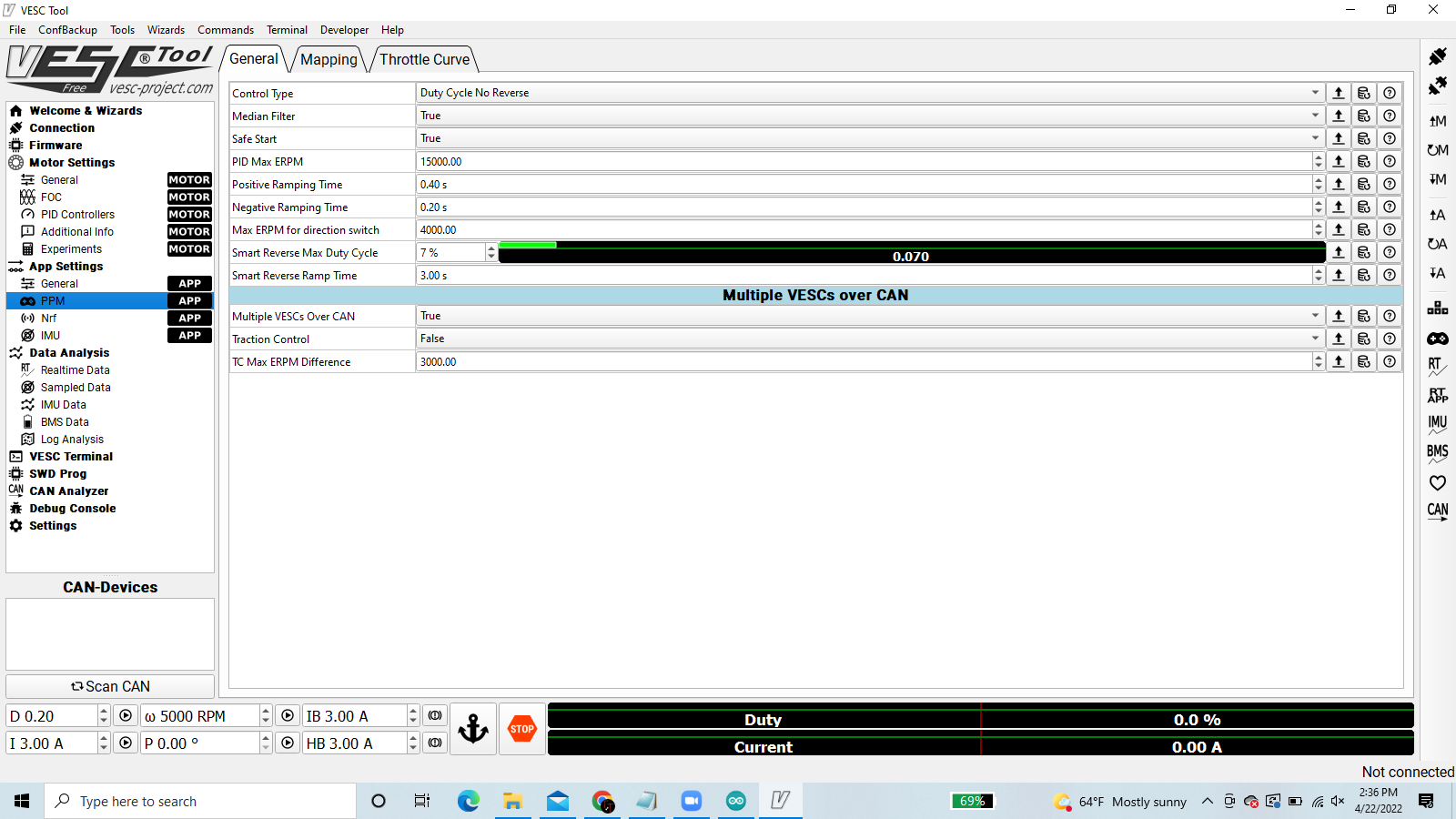Click Read App Configuration icon (↑A)
1456x819 pixels.
[1438, 215]
